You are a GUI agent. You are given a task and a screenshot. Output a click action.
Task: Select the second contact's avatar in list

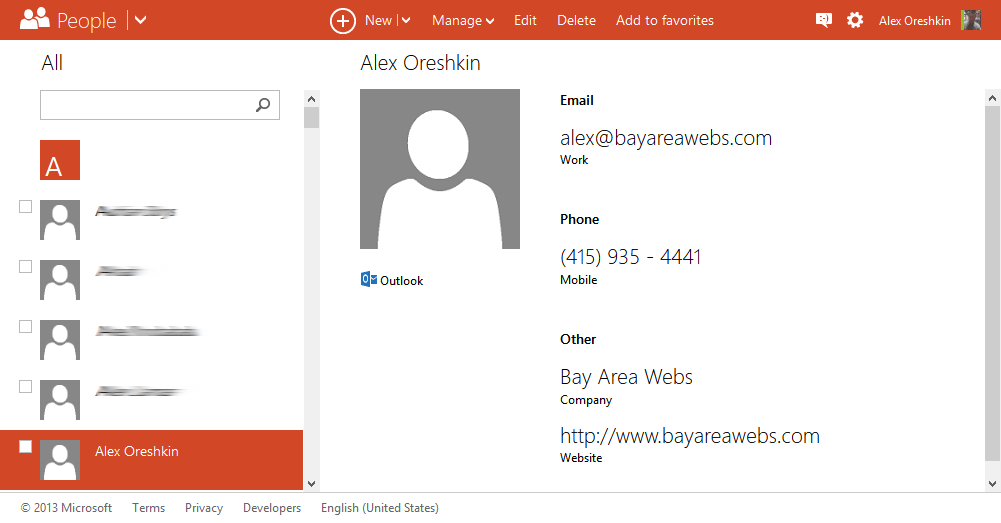(x=60, y=280)
